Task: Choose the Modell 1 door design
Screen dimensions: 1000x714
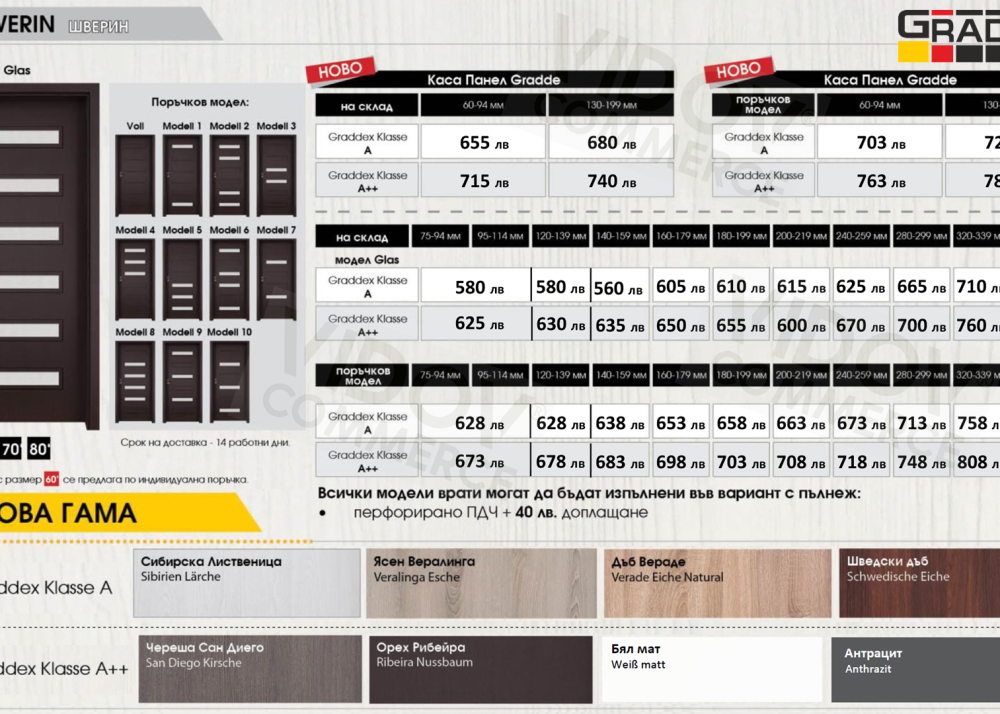Action: pos(182,175)
